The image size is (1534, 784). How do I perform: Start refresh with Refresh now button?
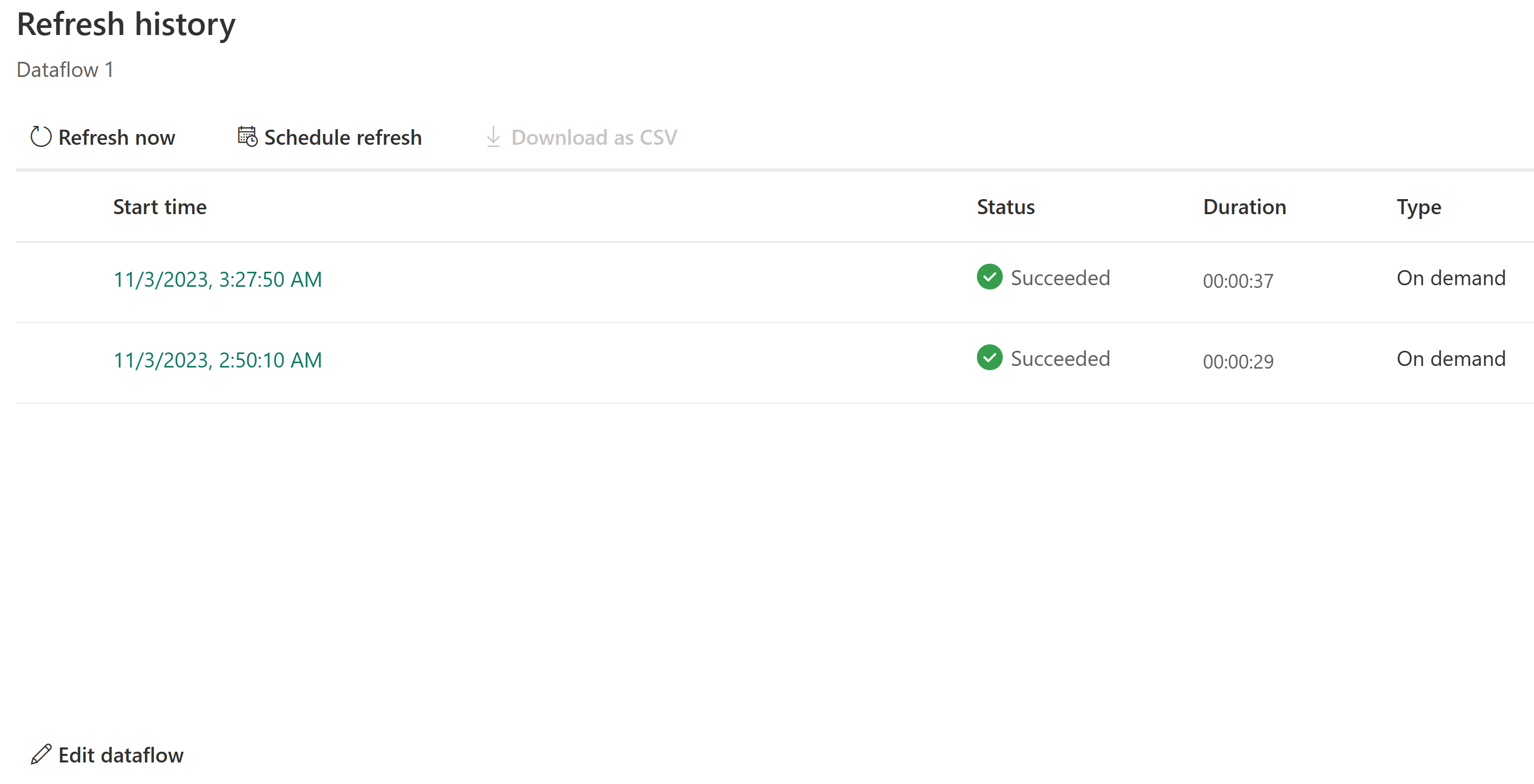[102, 138]
